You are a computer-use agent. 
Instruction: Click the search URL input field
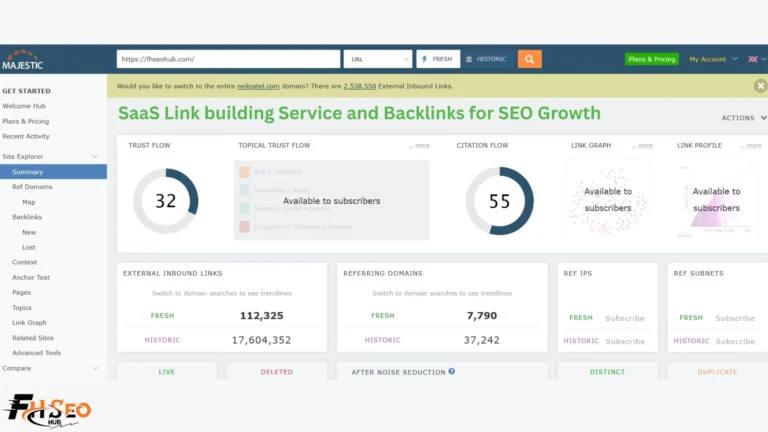tap(228, 59)
